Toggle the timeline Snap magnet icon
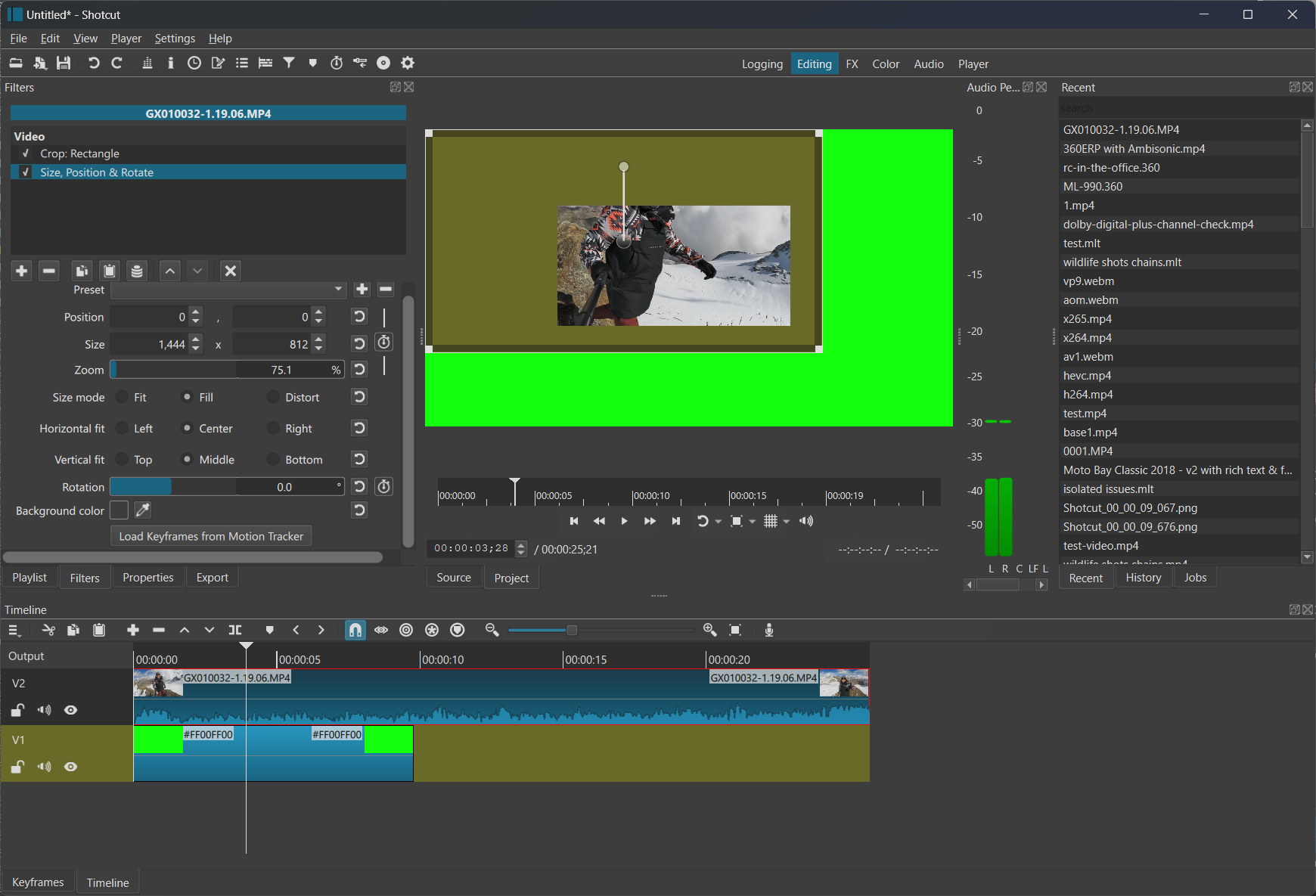The height and width of the screenshot is (896, 1316). tap(355, 630)
